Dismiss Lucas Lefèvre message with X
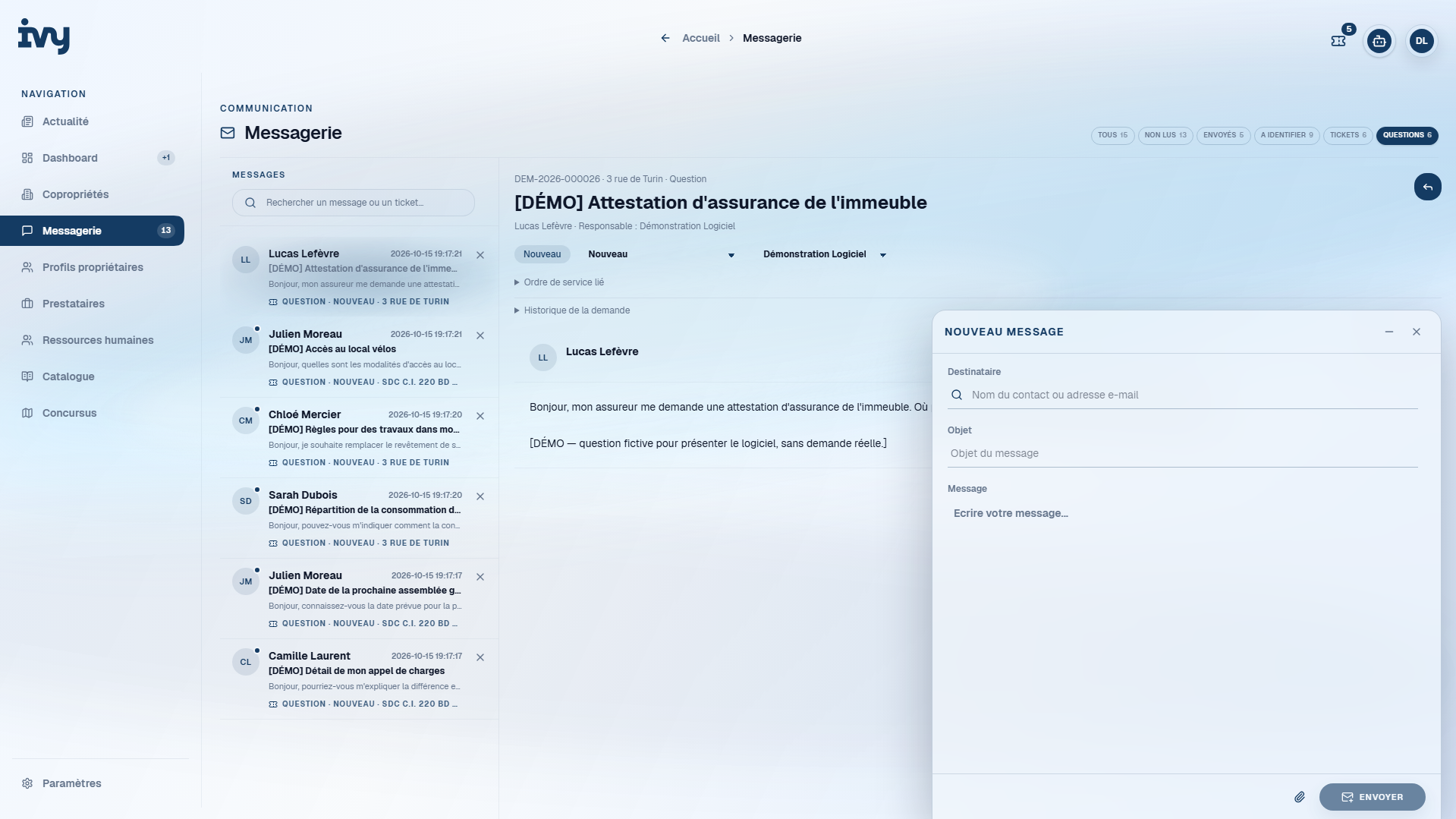1456x819 pixels. click(480, 255)
